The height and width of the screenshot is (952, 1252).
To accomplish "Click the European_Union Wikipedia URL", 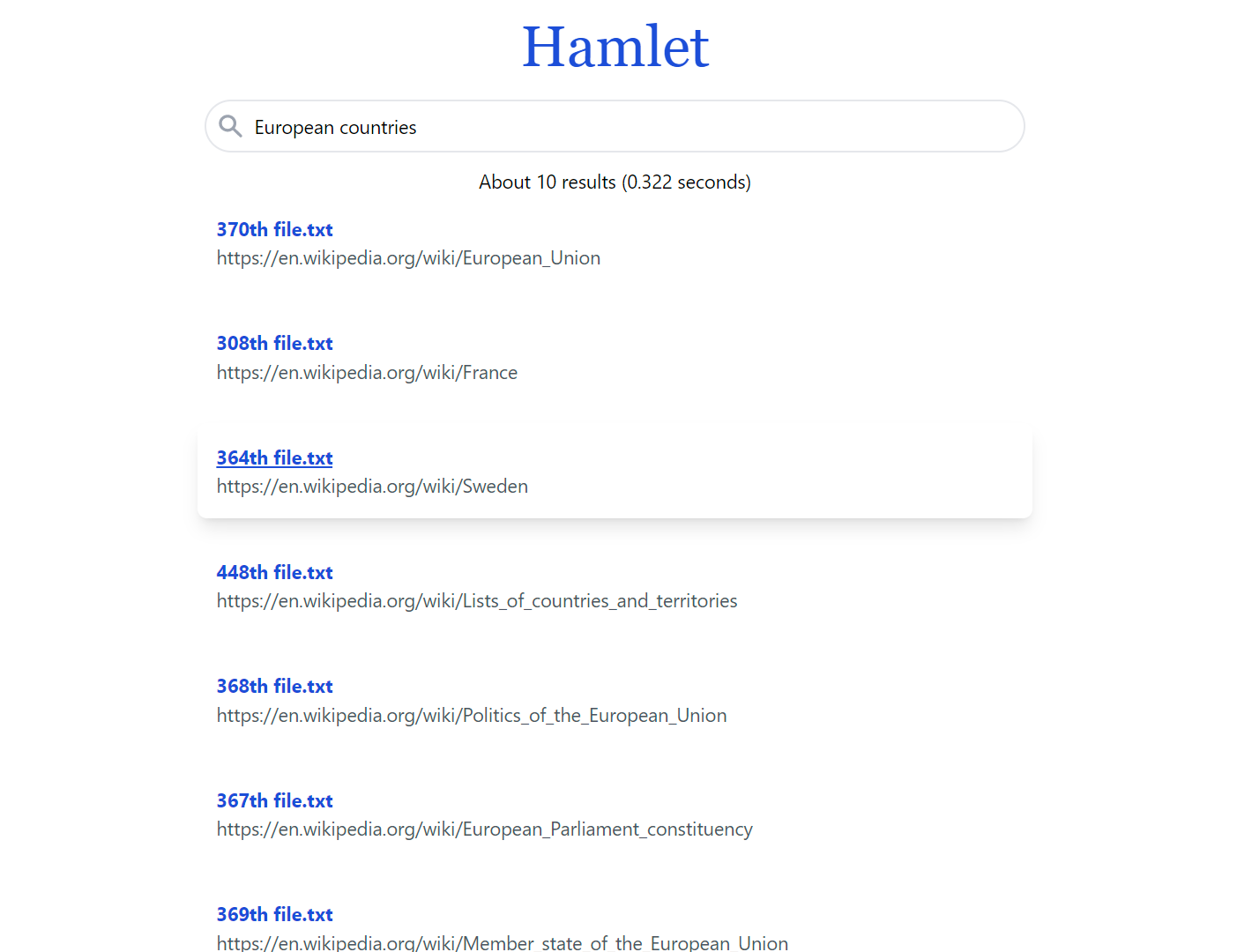I will 408,257.
